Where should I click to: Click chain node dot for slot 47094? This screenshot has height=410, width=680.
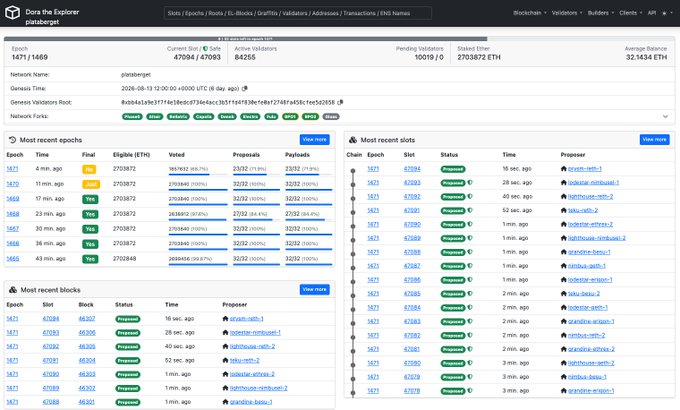coord(353,171)
